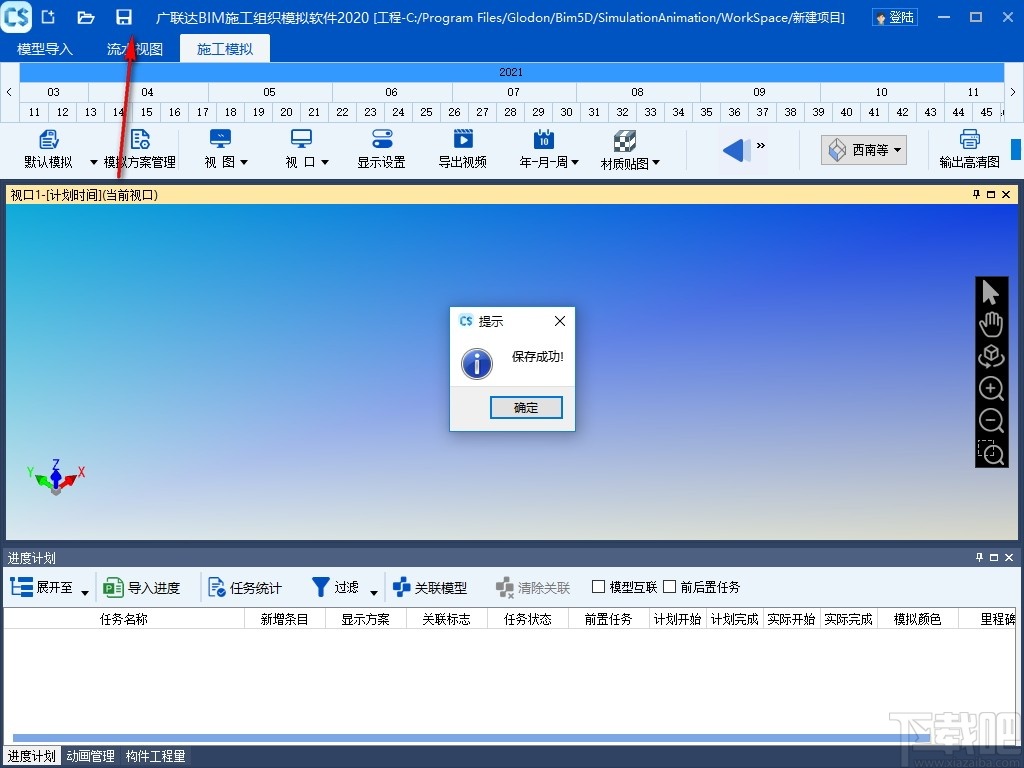This screenshot has height=768, width=1024.
Task: Click timeline left scroll arrow
Action: pyautogui.click(x=9, y=92)
